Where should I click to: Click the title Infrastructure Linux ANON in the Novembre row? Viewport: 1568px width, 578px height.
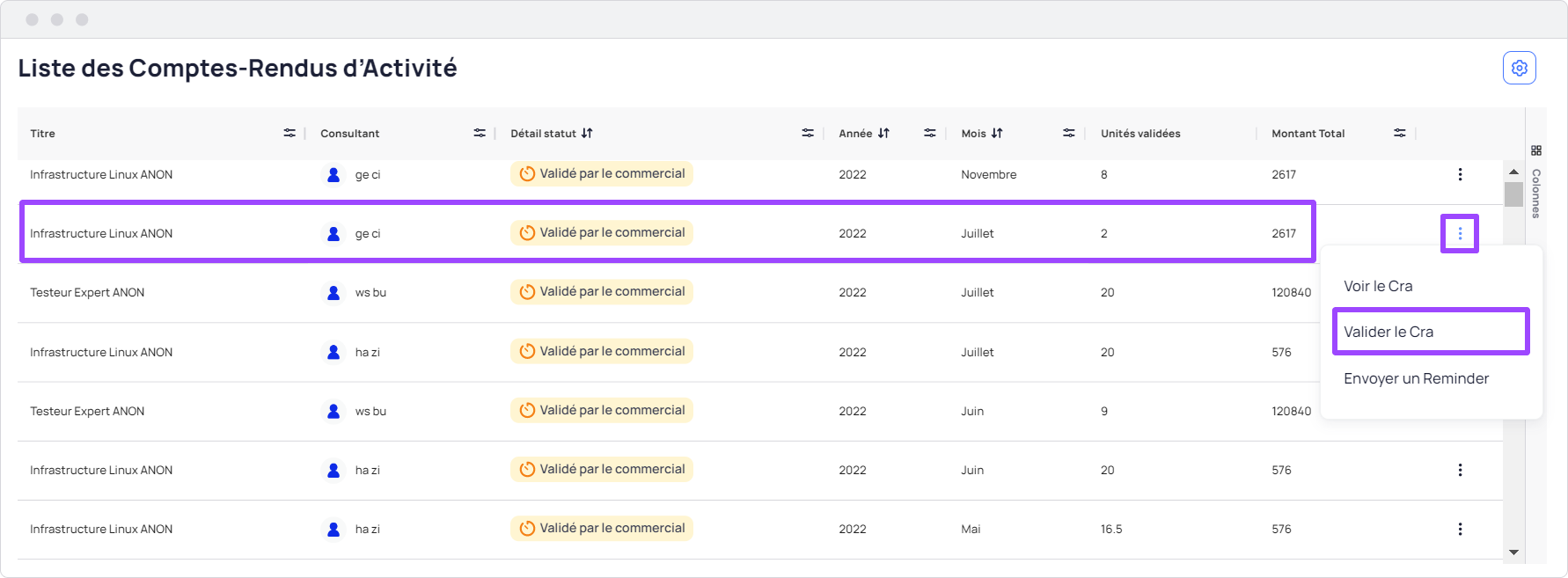[x=101, y=174]
